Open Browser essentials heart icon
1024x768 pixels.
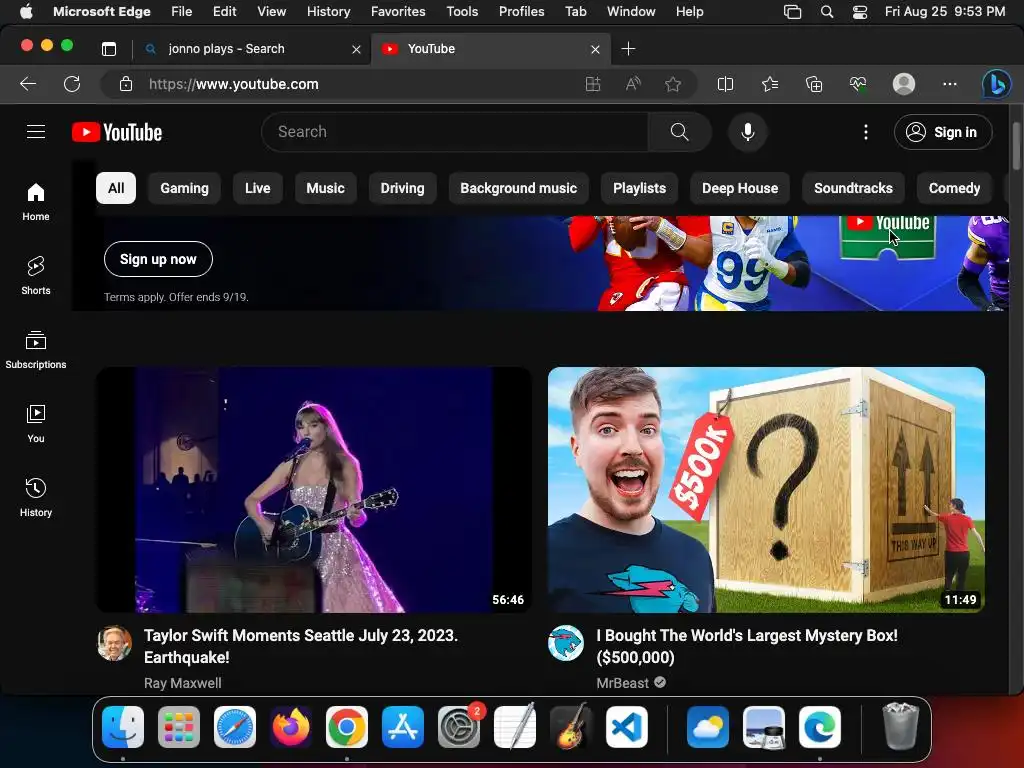pyautogui.click(x=857, y=84)
